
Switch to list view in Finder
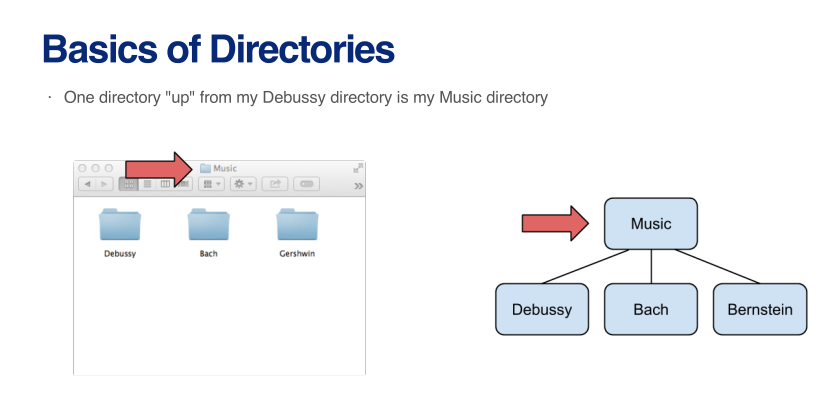coord(147,184)
